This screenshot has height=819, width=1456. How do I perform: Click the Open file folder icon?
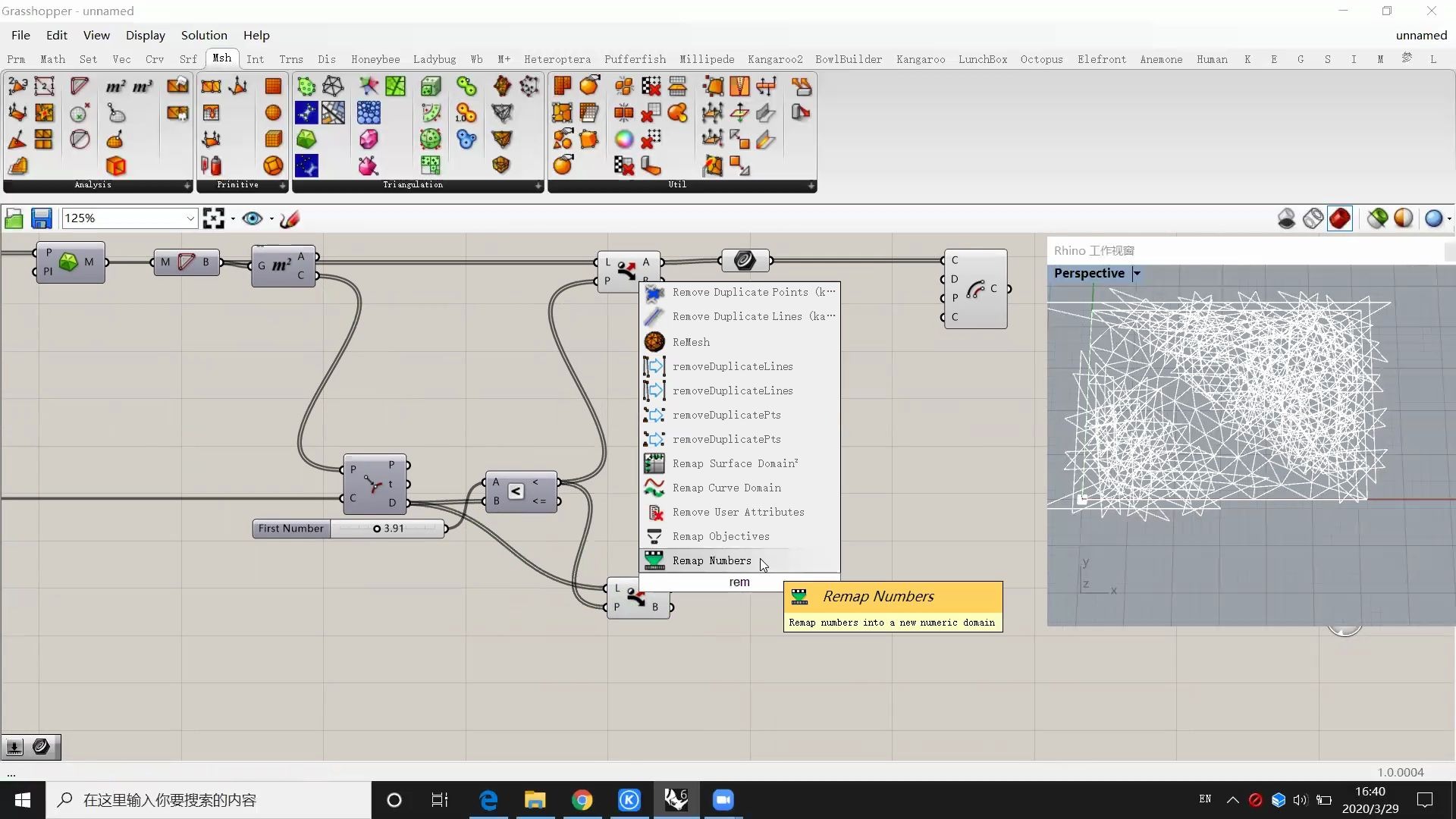[14, 219]
